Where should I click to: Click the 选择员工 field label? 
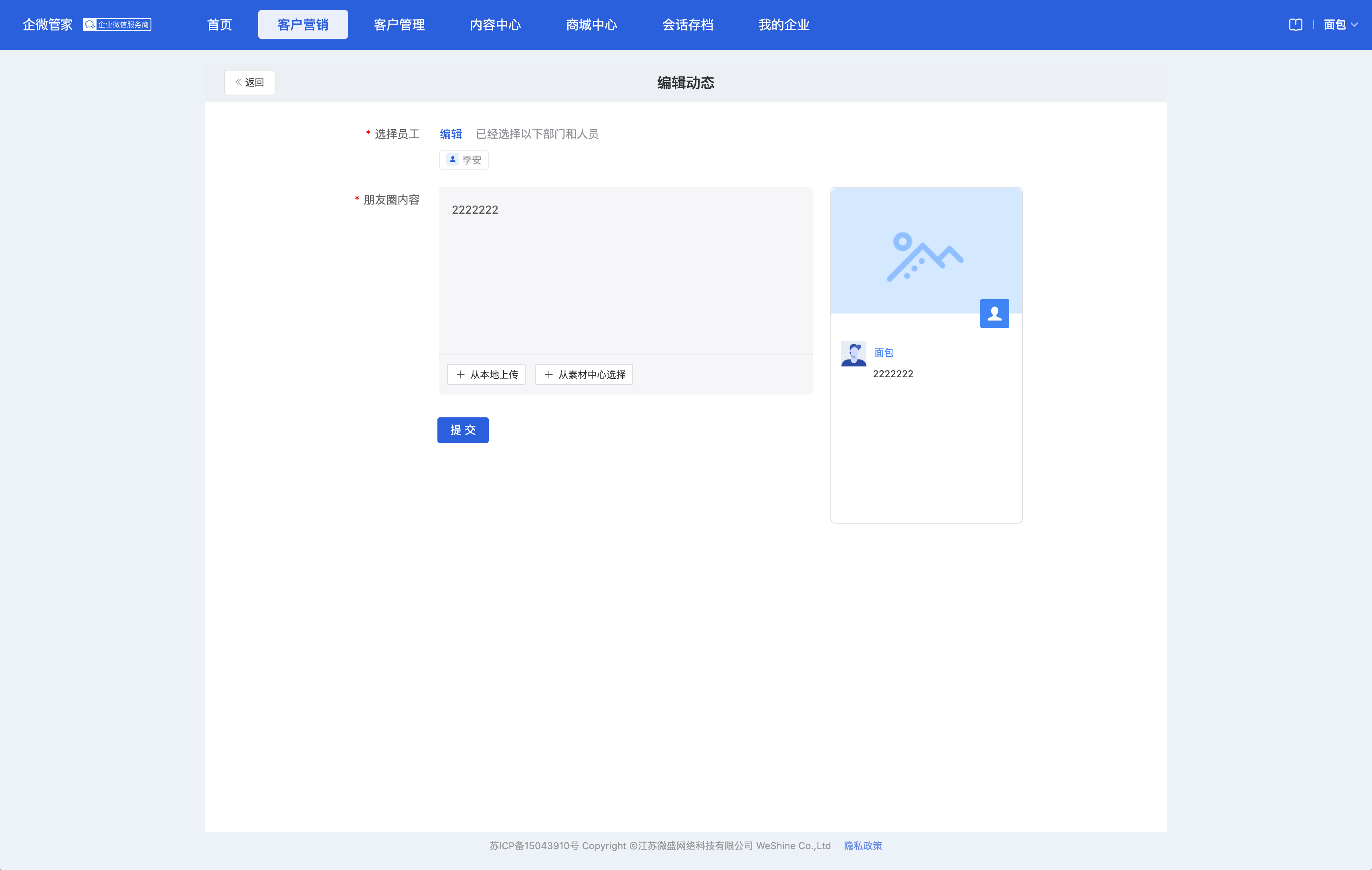click(x=397, y=134)
